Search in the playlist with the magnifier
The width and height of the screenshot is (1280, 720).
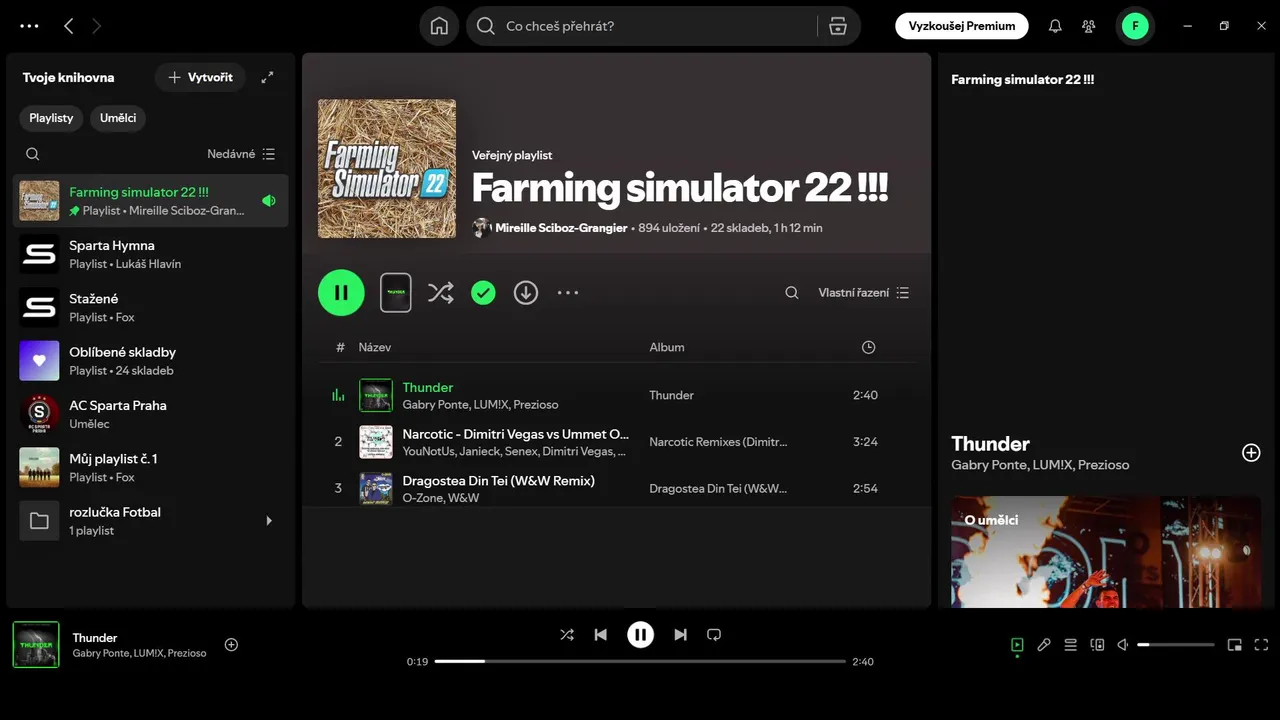[792, 293]
